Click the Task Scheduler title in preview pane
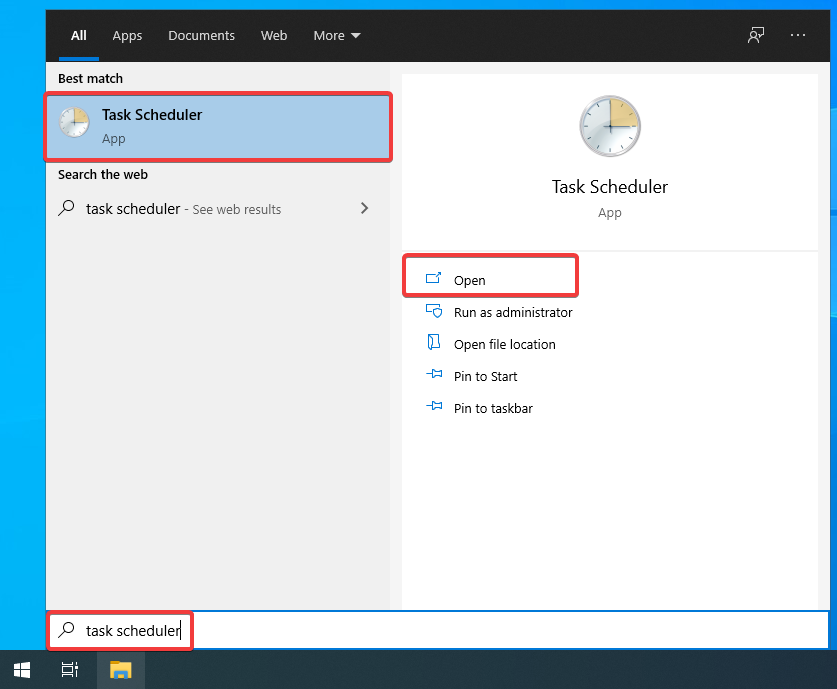 click(x=610, y=187)
